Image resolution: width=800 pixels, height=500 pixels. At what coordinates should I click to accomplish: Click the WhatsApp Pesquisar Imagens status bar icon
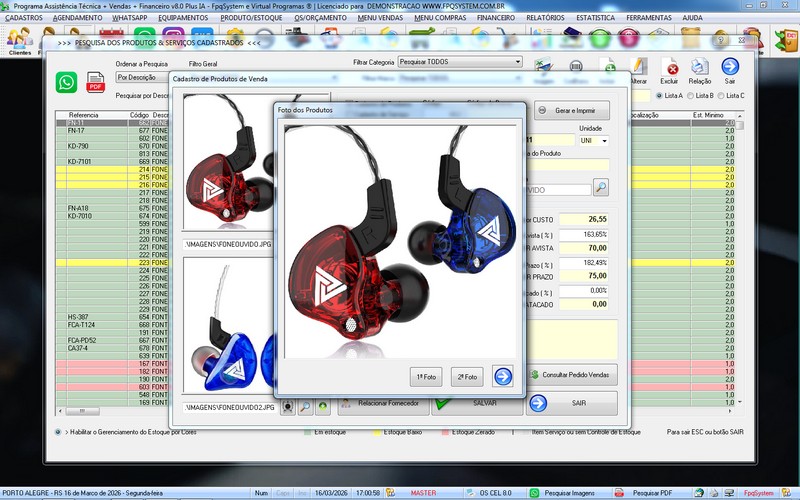point(534,493)
